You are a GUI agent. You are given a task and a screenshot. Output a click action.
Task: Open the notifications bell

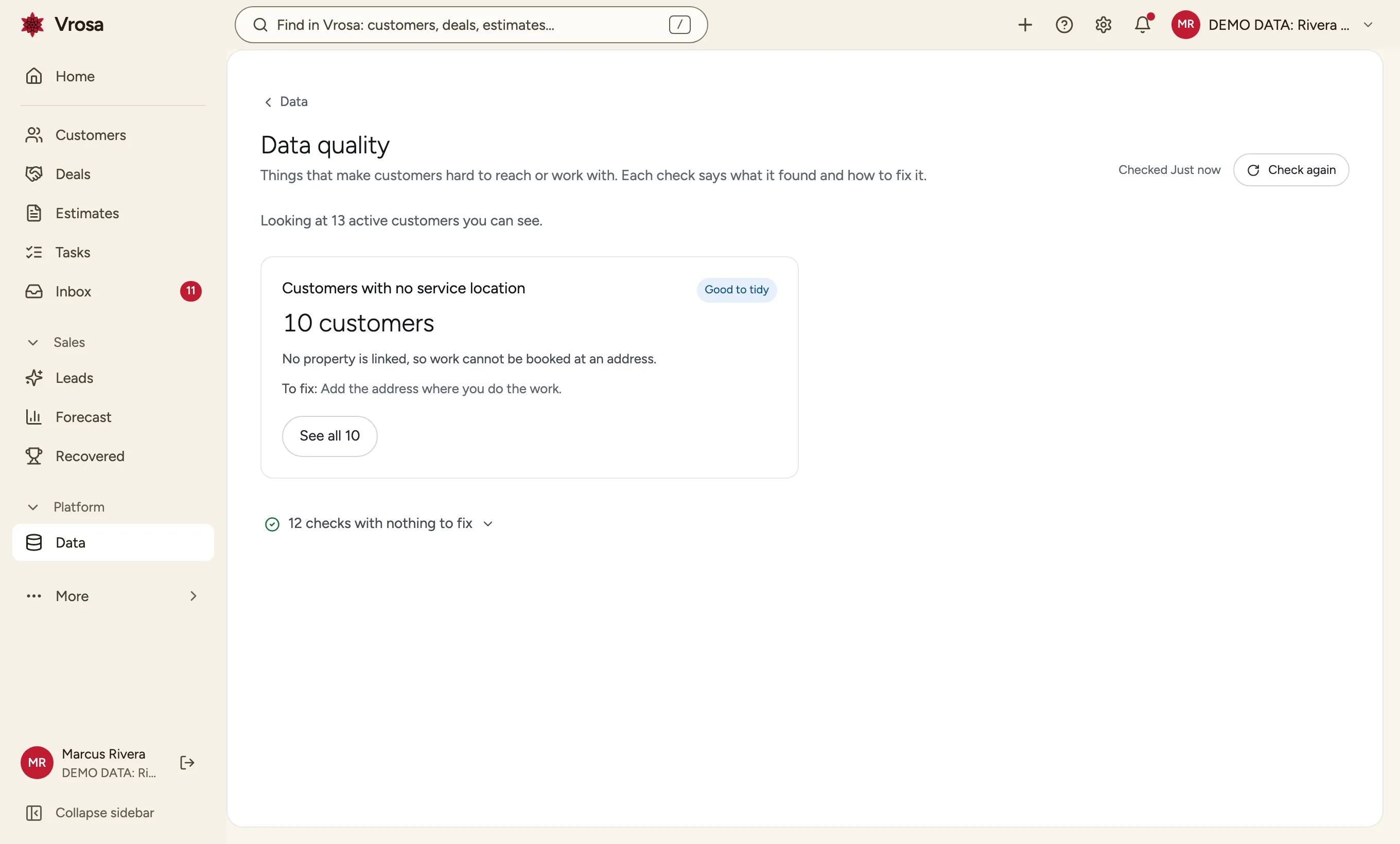(x=1142, y=25)
